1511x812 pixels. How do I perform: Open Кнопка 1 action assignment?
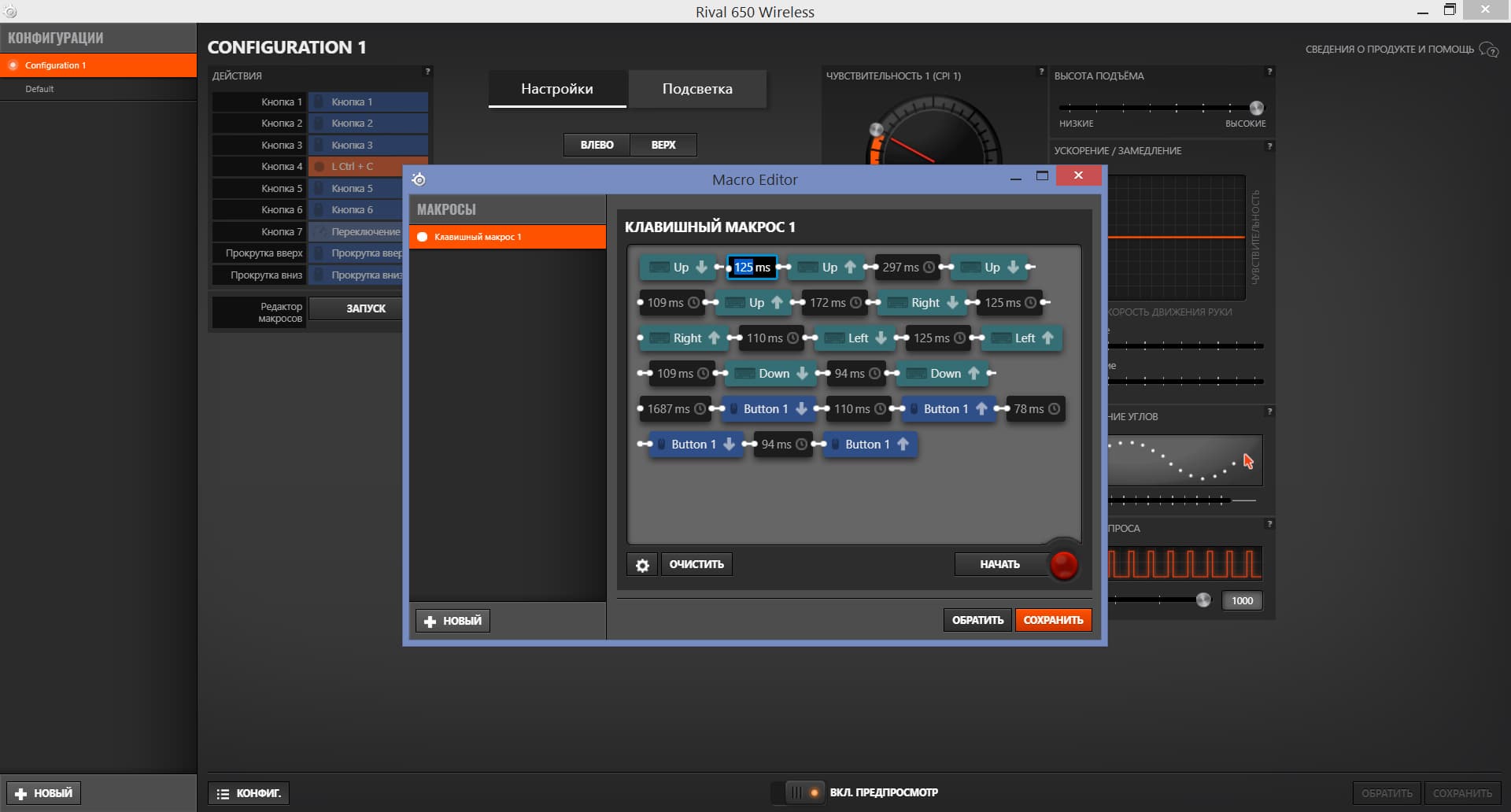[368, 102]
